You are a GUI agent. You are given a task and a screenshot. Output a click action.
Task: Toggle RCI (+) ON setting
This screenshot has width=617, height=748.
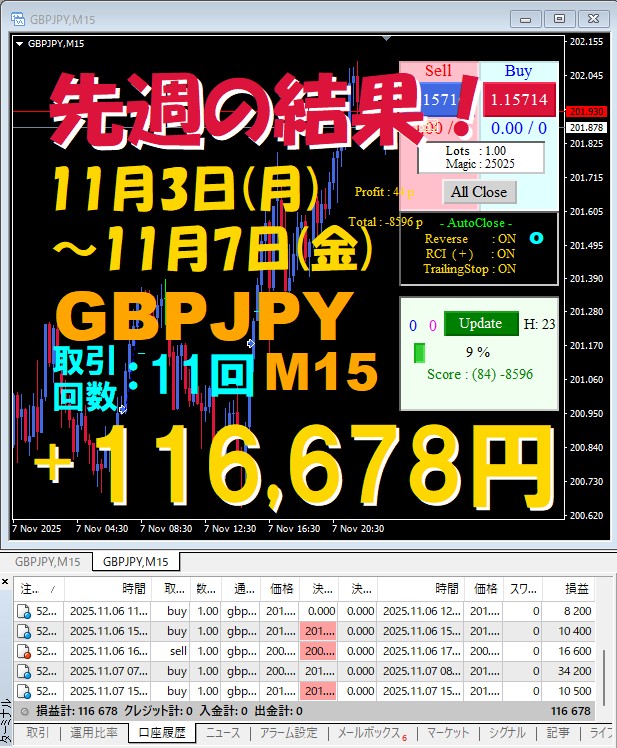point(470,254)
